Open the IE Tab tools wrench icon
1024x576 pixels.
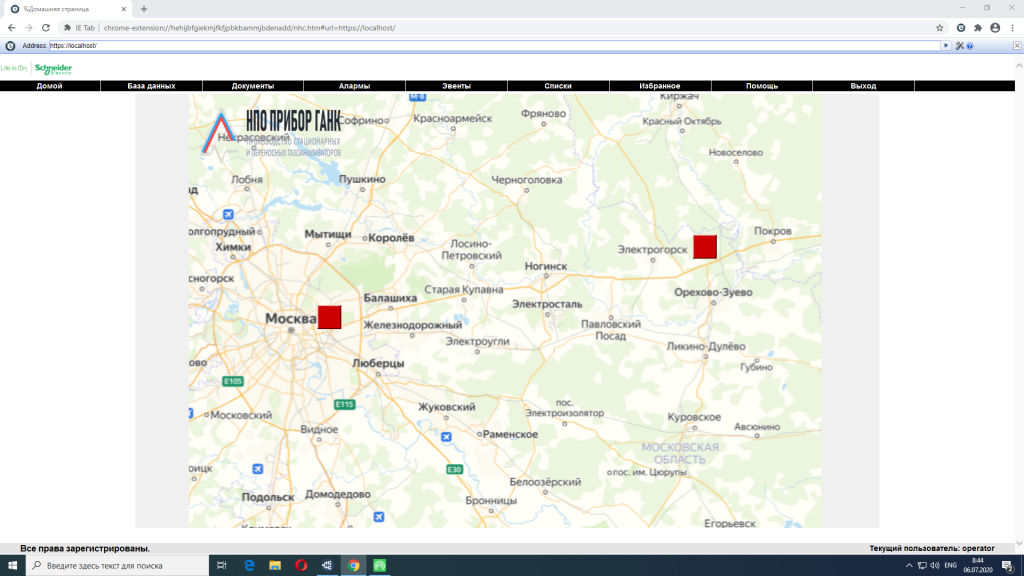tap(958, 46)
